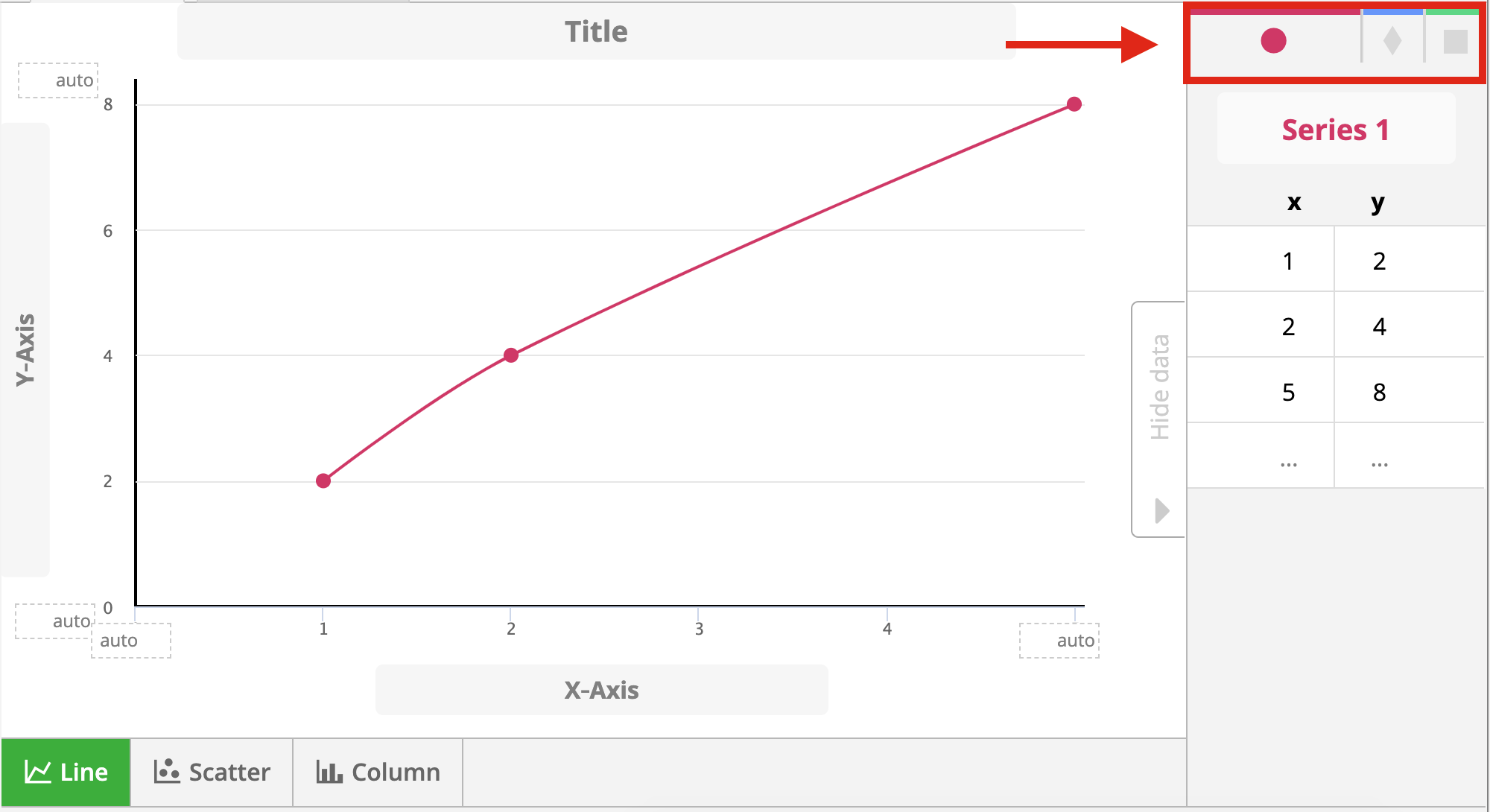Rename Series 1 label
Screen dimensions: 1490x812
1336,130
